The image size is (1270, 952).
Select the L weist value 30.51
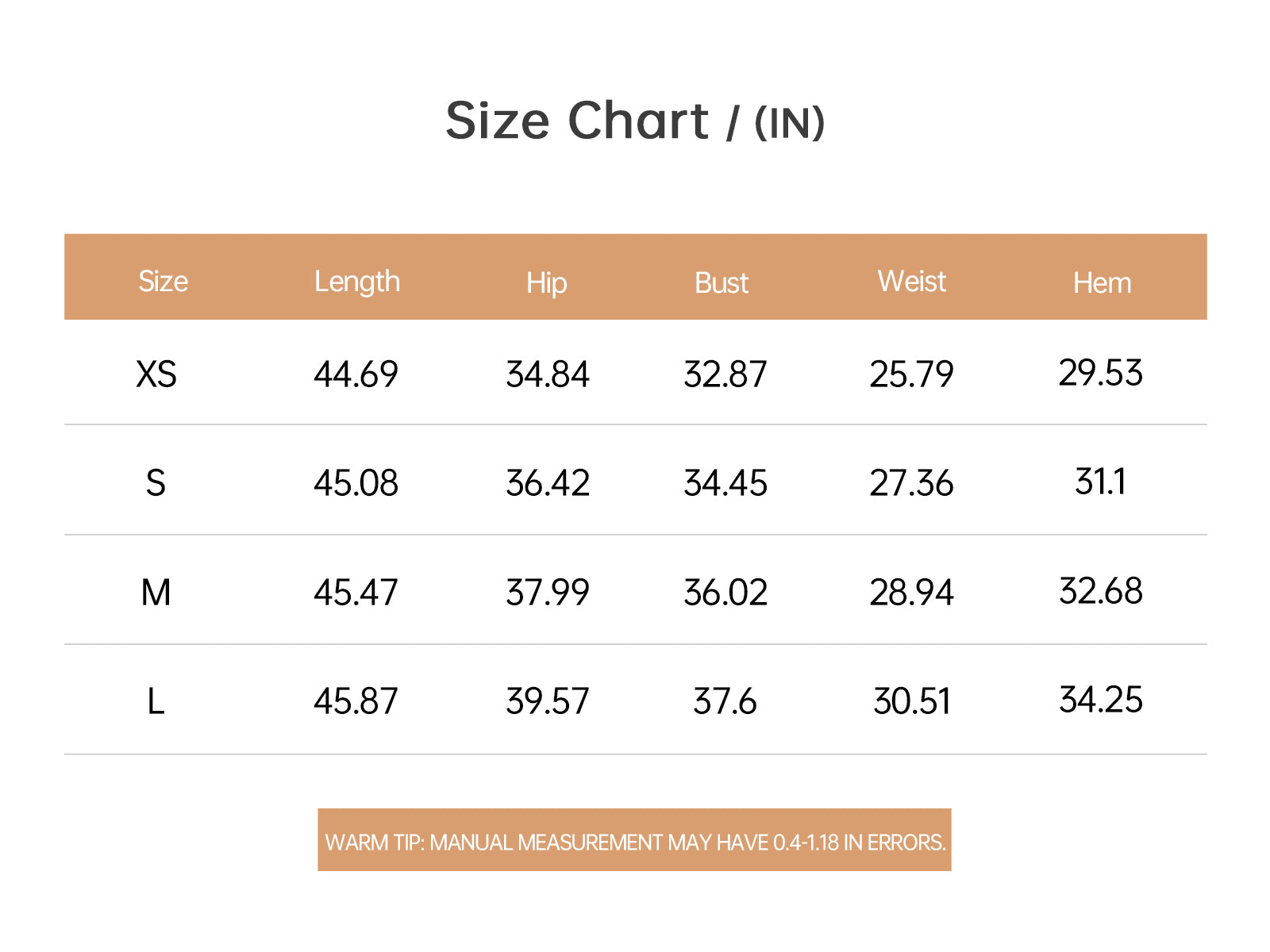tap(912, 701)
